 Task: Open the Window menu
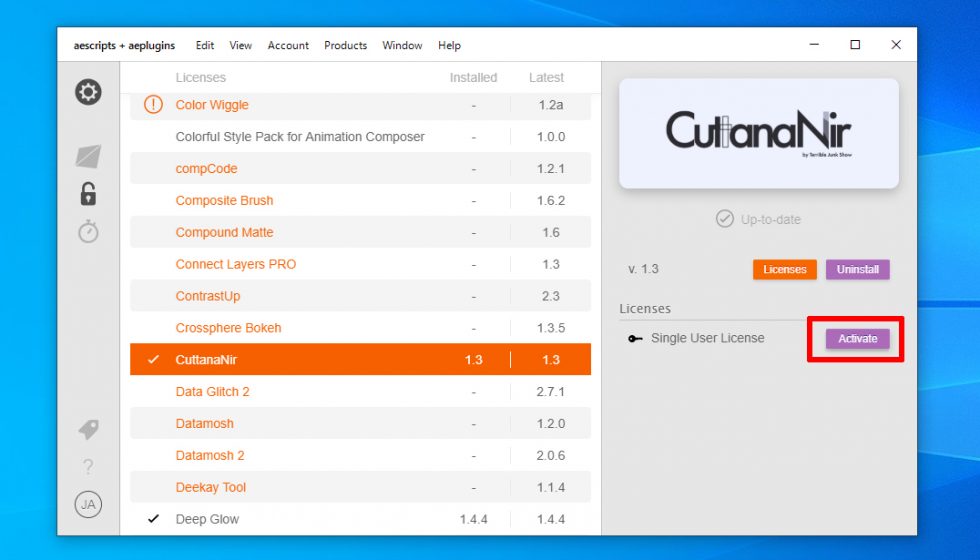point(402,45)
